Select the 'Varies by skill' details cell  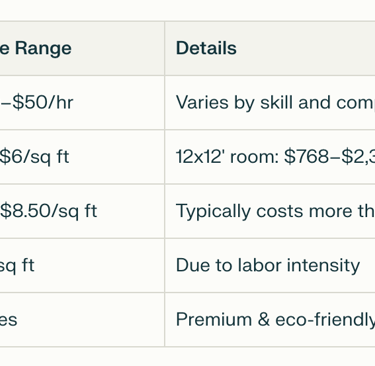[270, 103]
